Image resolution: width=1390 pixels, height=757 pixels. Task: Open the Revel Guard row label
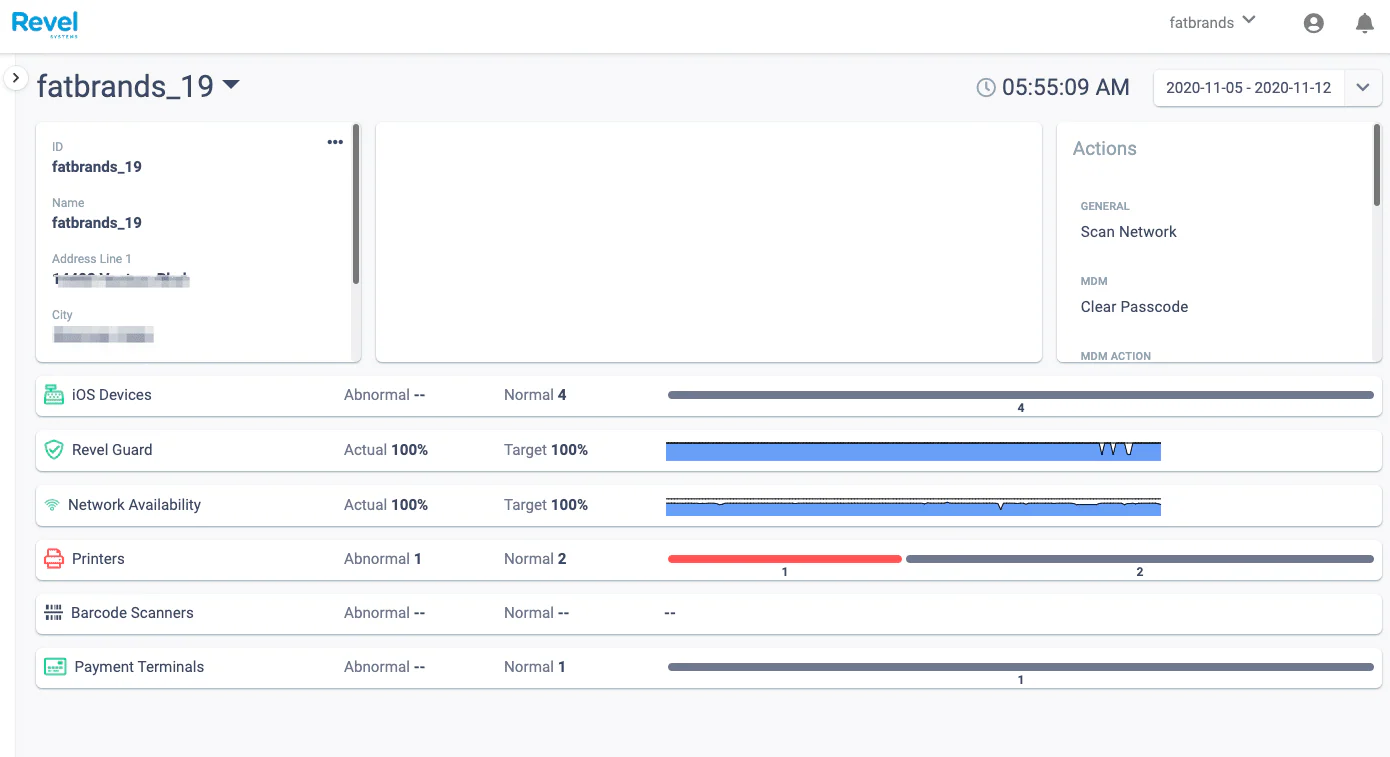click(112, 450)
